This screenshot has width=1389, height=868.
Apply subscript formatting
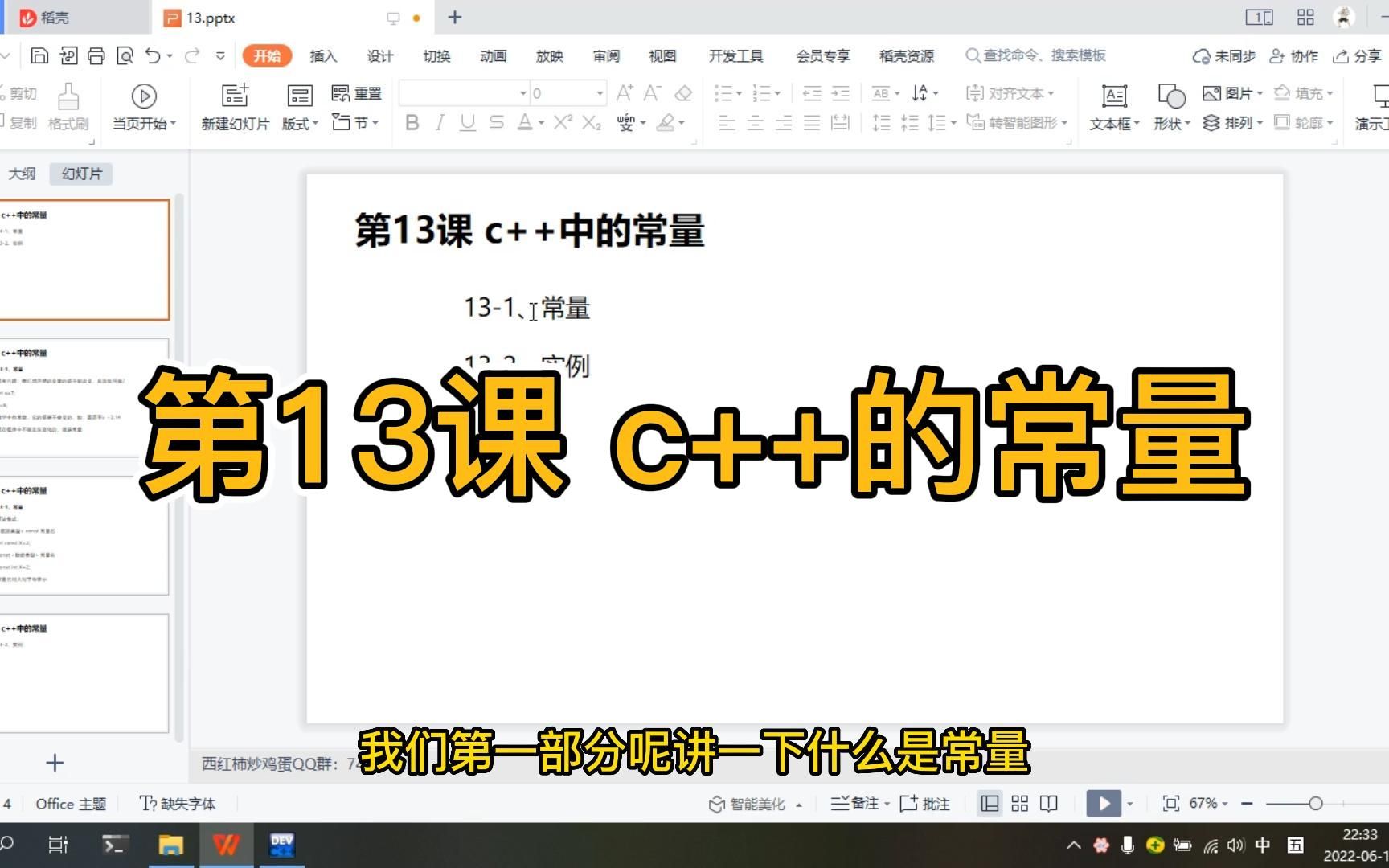[592, 122]
